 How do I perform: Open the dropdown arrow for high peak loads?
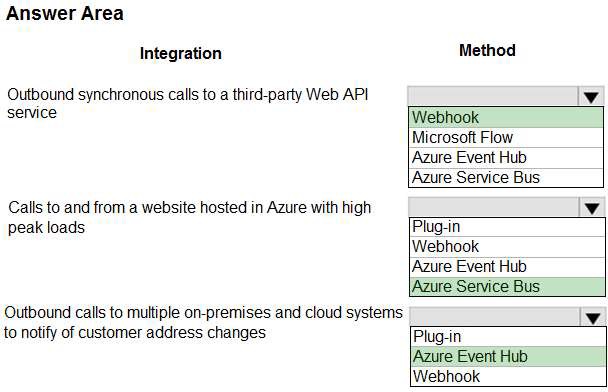(592, 208)
